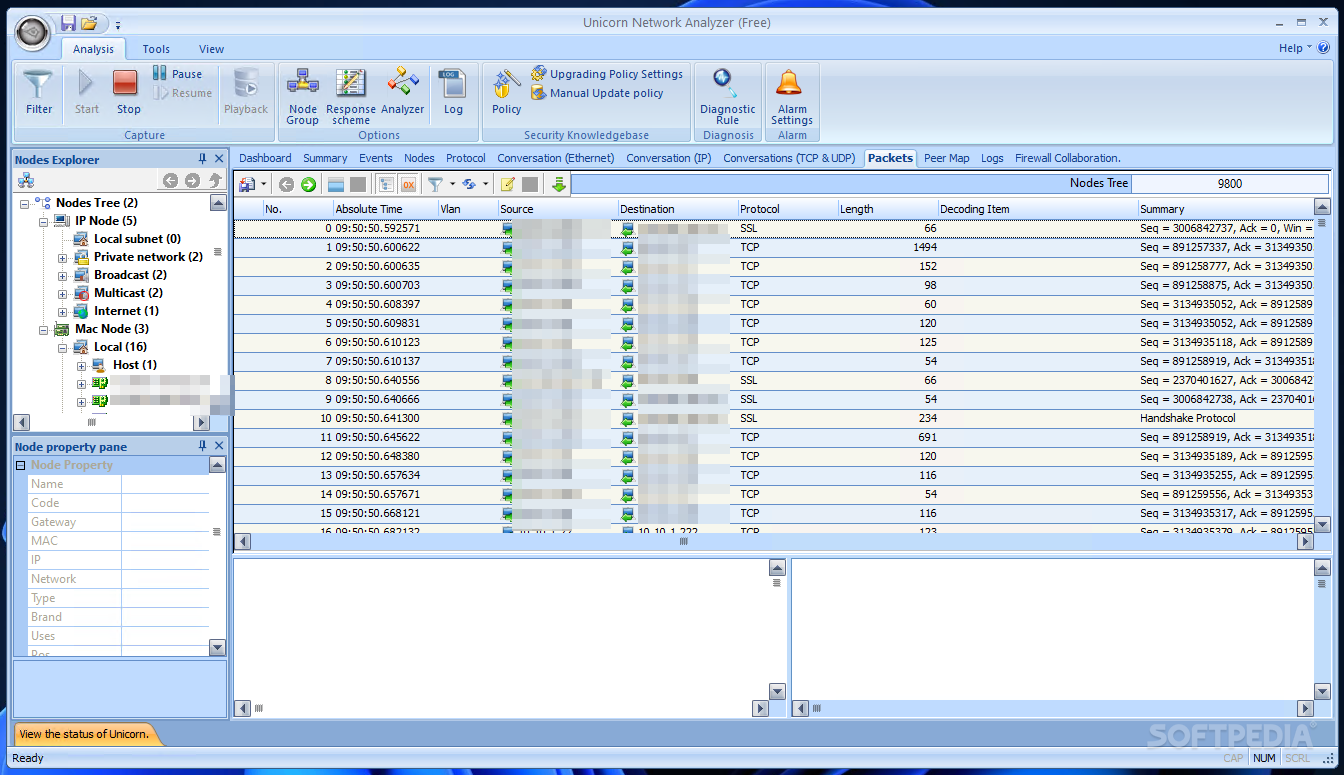This screenshot has width=1344, height=775.
Task: Click Manual Update policy
Action: (x=598, y=93)
